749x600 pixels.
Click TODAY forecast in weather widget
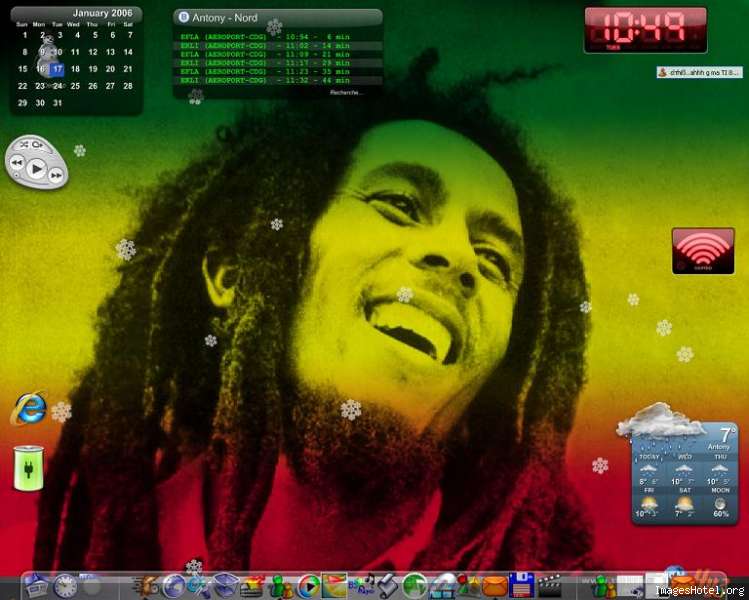[648, 470]
